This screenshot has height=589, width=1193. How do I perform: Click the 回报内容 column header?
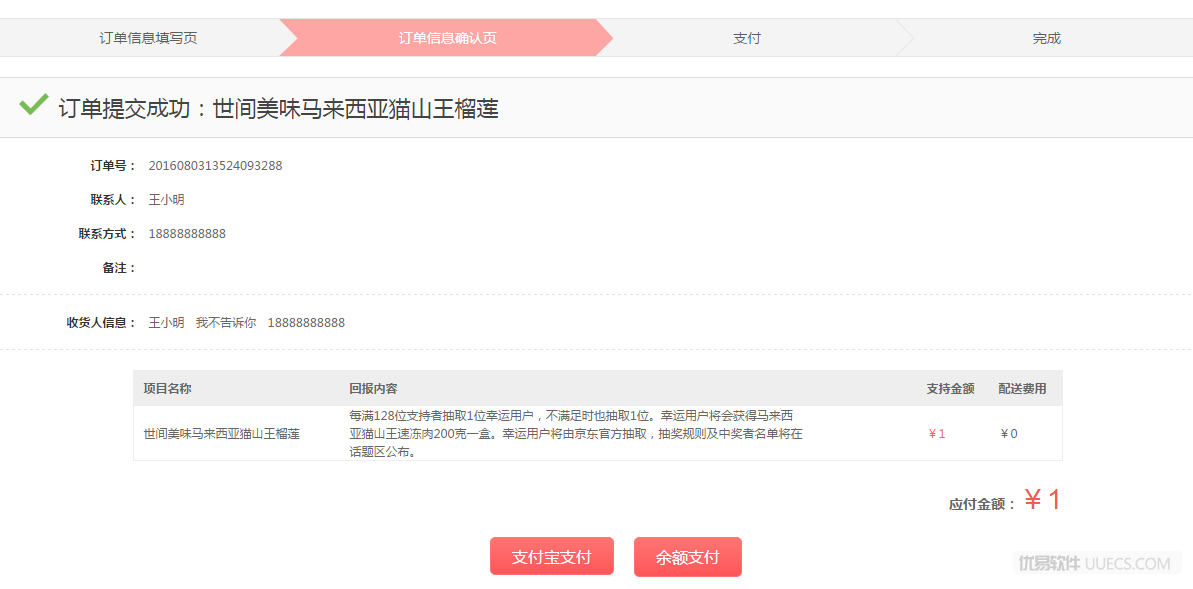[x=373, y=388]
